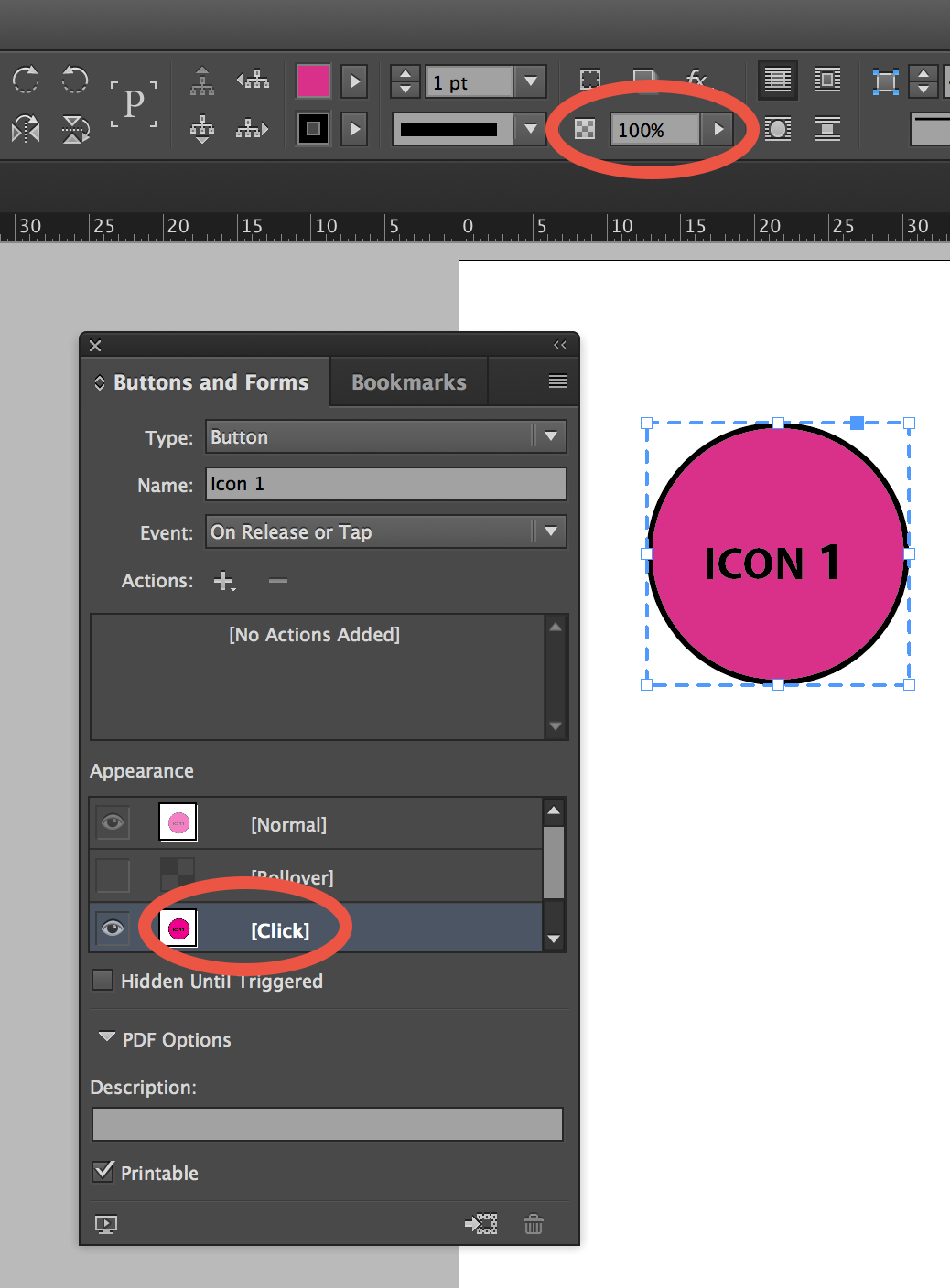Click the checkerboard opacity icon
The height and width of the screenshot is (1288, 950).
(585, 129)
